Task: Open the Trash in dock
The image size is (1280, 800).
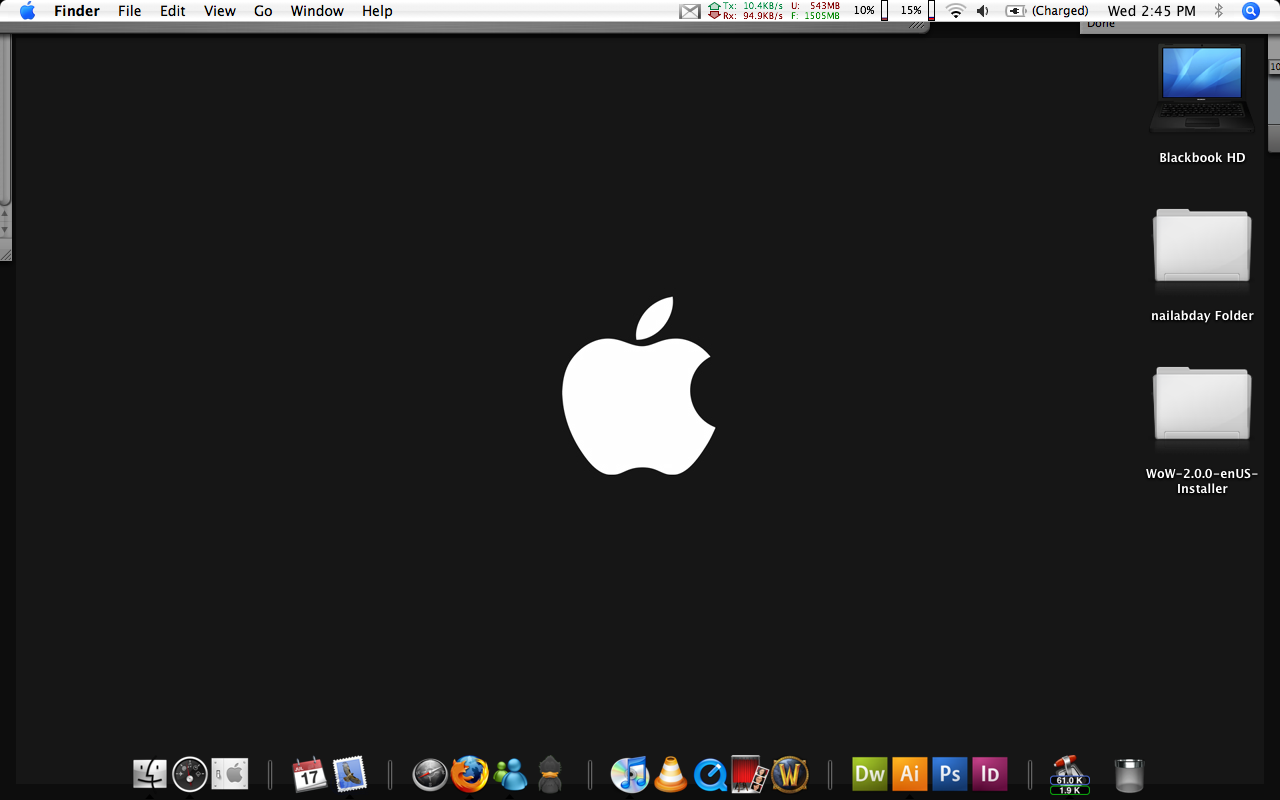Action: [1129, 774]
